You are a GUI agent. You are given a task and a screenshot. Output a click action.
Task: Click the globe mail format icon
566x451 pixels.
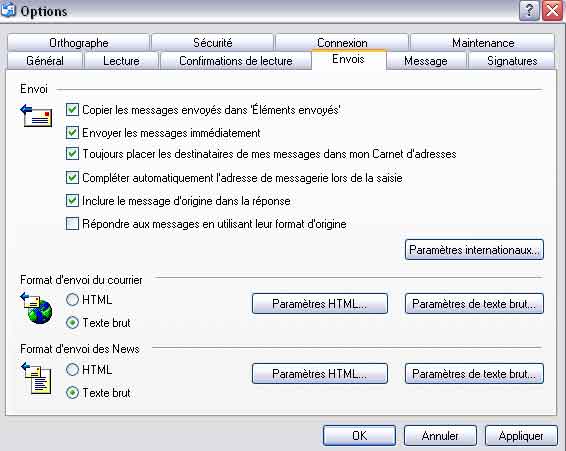point(36,308)
